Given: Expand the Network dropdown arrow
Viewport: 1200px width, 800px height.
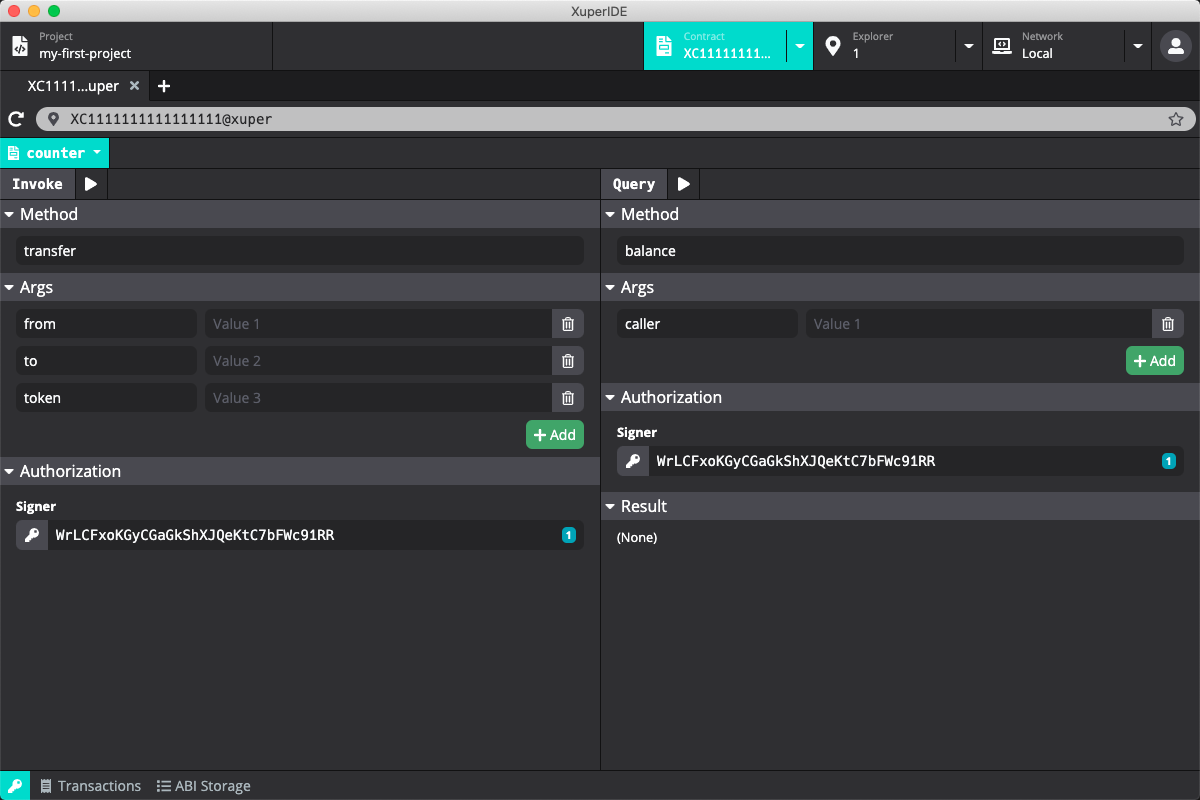Looking at the screenshot, I should (1137, 46).
